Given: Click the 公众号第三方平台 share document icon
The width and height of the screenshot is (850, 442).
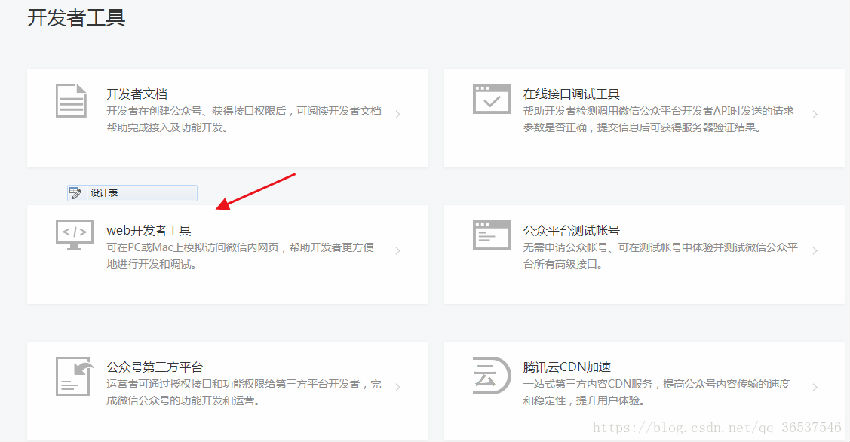Looking at the screenshot, I should coord(74,373).
